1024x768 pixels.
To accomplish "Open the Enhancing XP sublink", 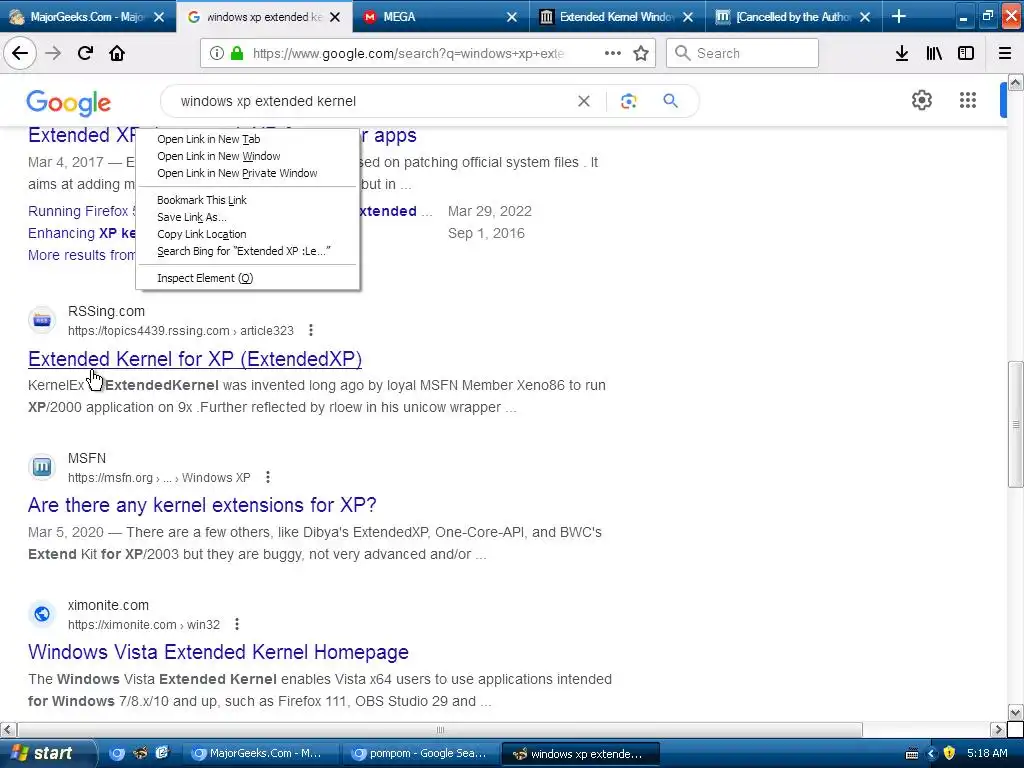I will pyautogui.click(x=82, y=233).
